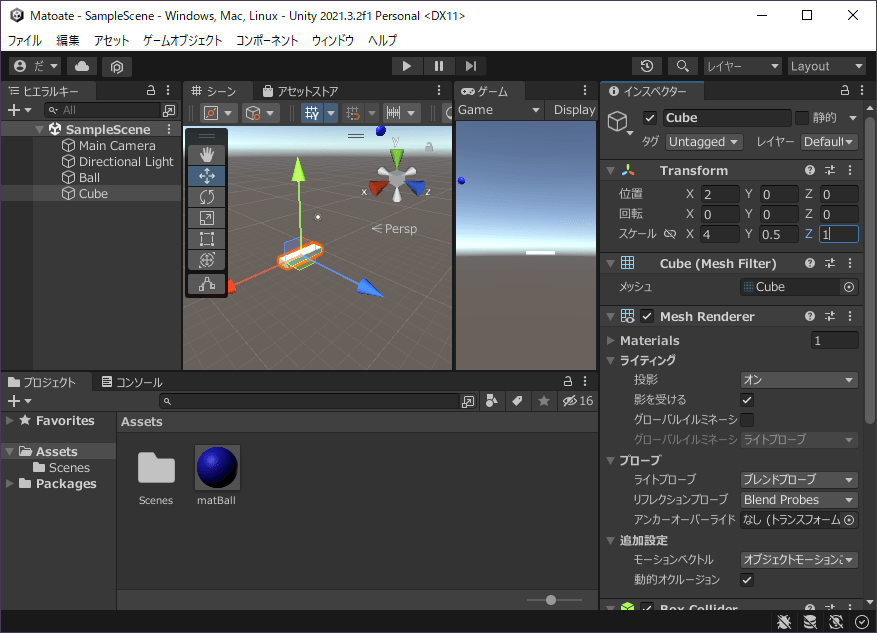
Task: Toggle favorites star in Project search
Action: [544, 400]
